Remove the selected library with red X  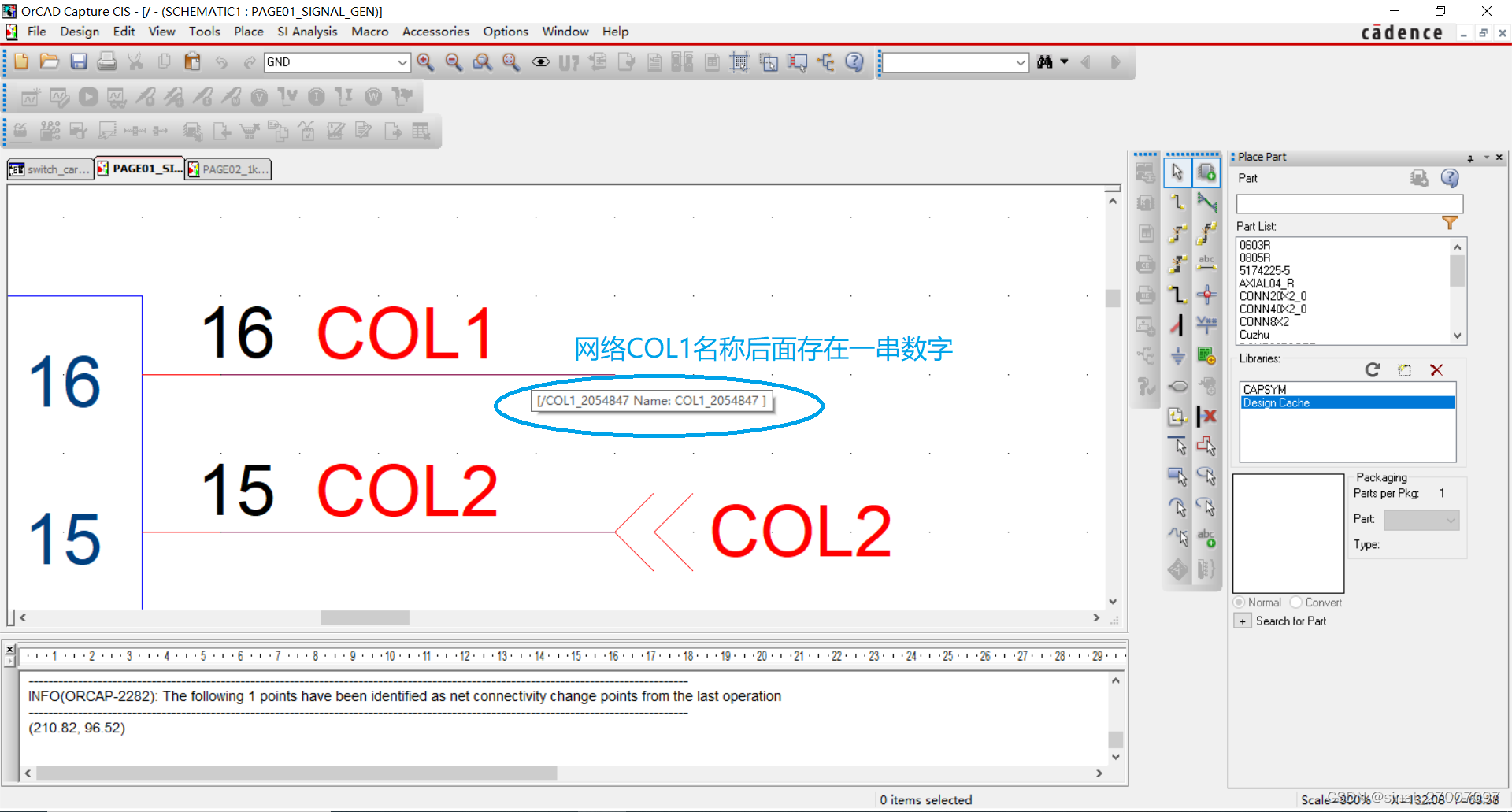[1437, 369]
